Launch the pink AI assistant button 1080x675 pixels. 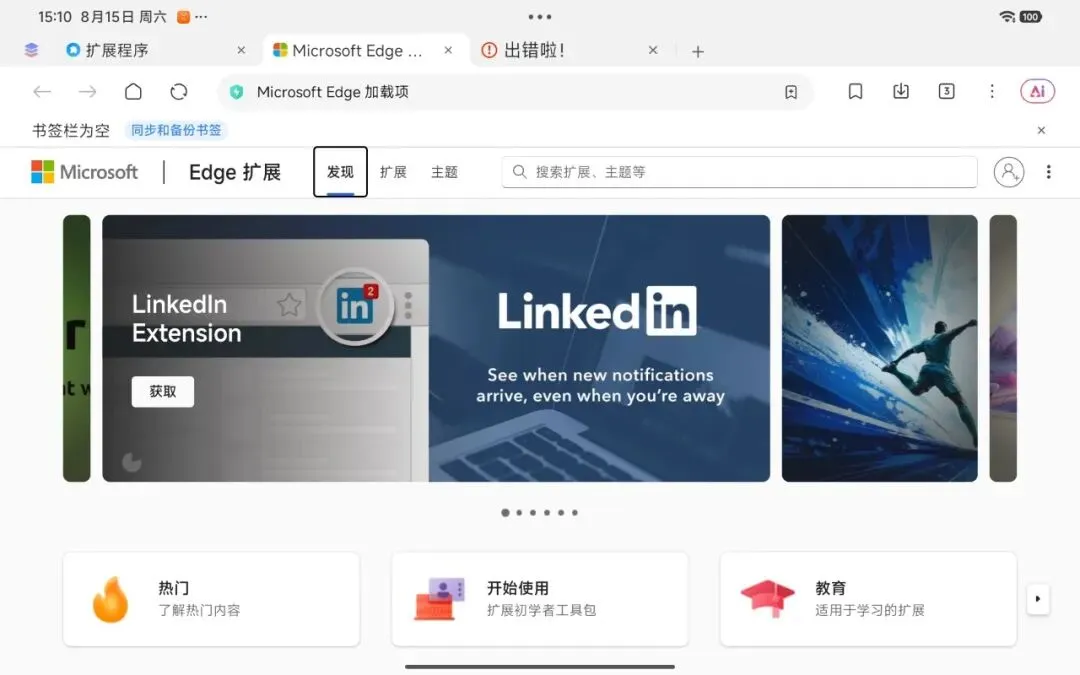point(1037,92)
